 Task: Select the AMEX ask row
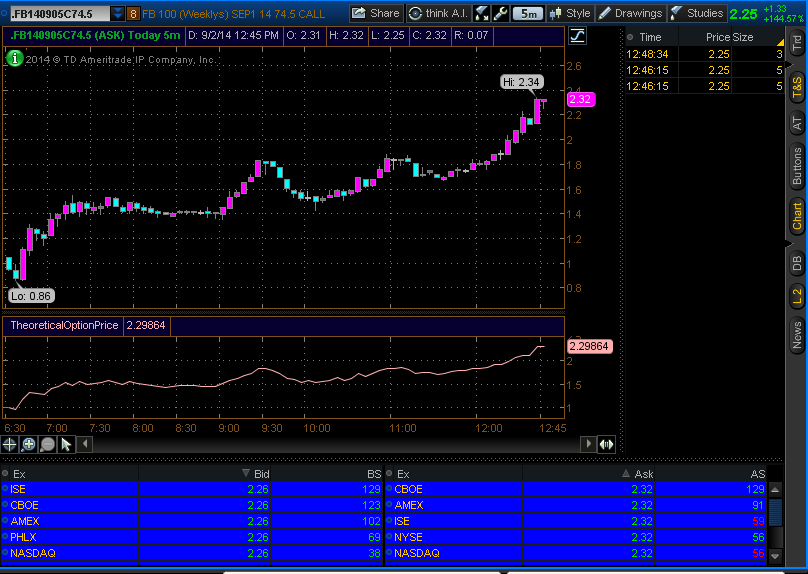point(576,505)
